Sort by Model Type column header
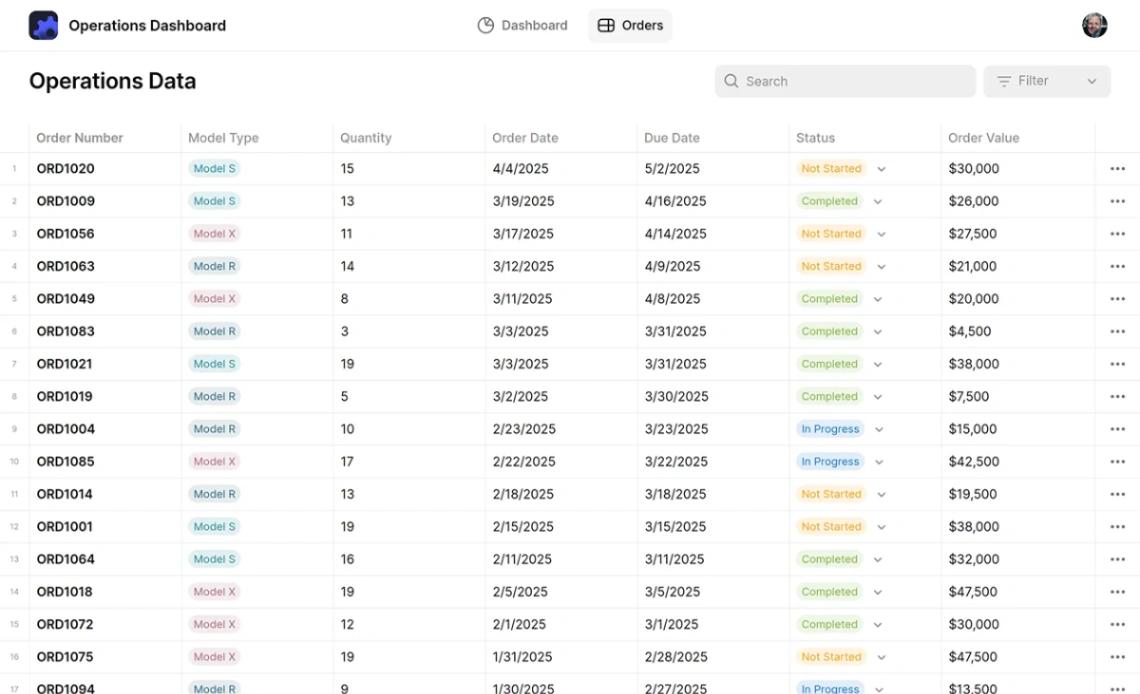The height and width of the screenshot is (694, 1140). tap(223, 138)
